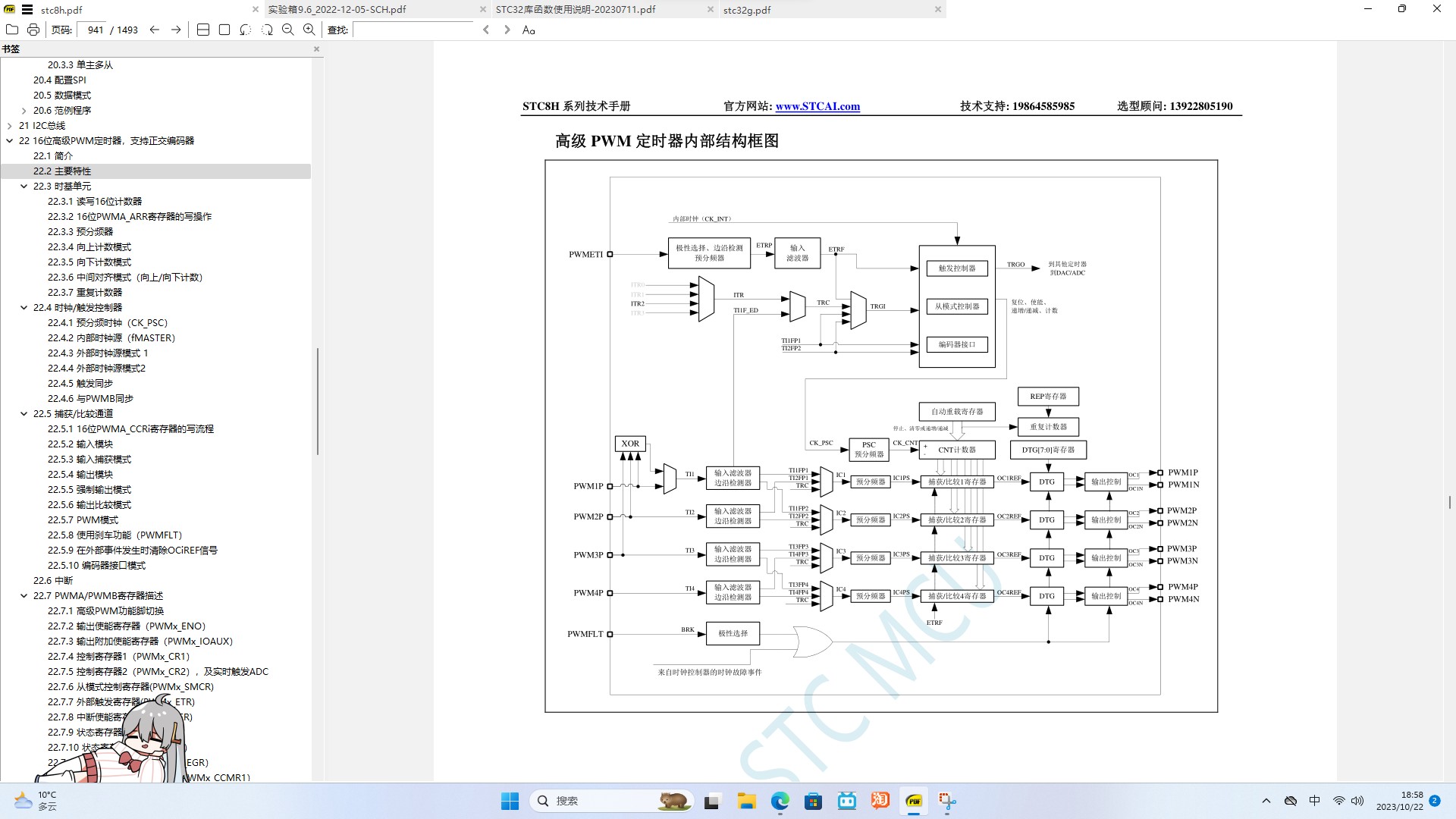The height and width of the screenshot is (819, 1456).
Task: Collapse chapter 22 16位高级PWM定时器 bookmark
Action: 9,141
